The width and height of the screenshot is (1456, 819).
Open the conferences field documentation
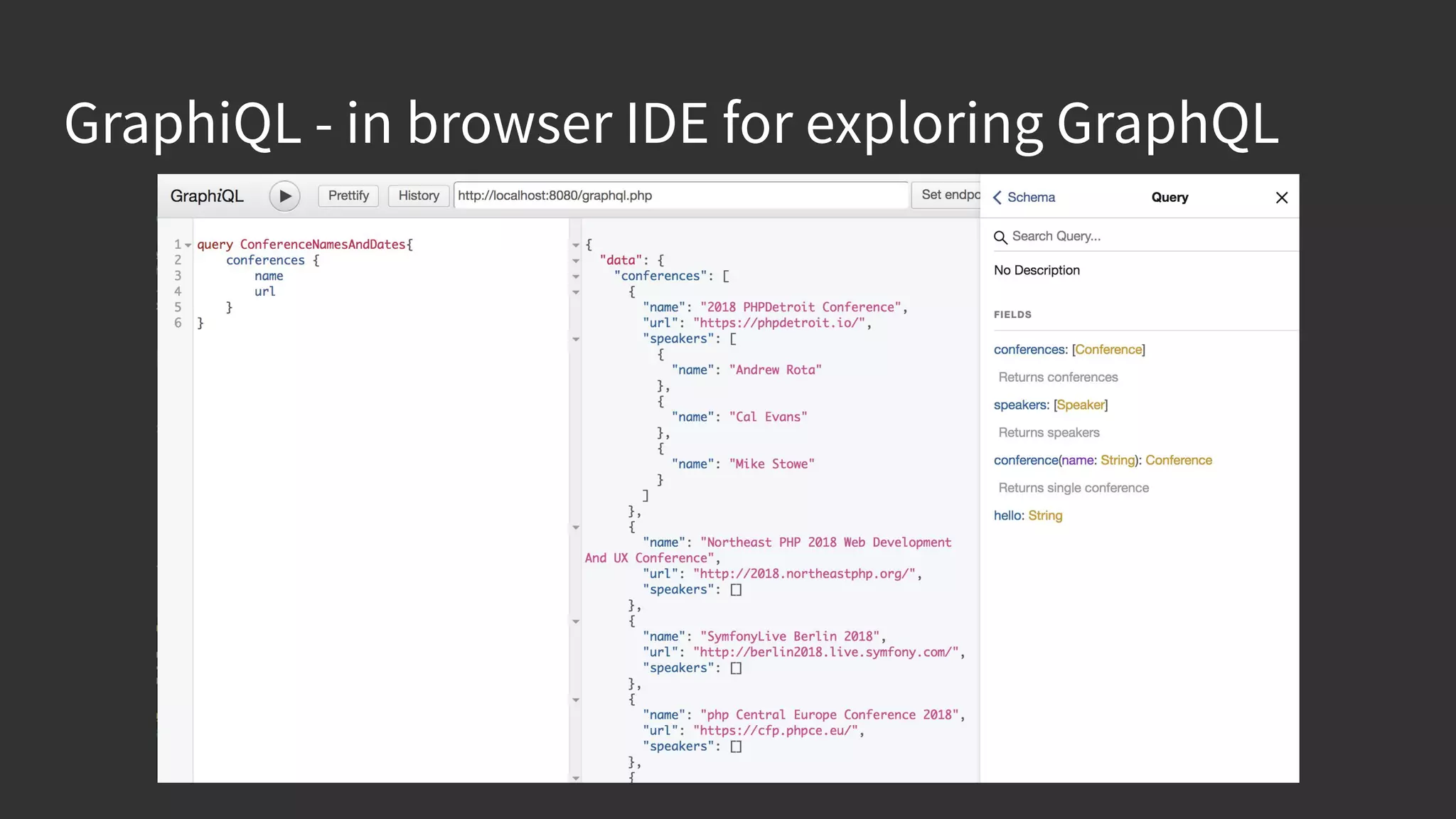tap(1029, 350)
